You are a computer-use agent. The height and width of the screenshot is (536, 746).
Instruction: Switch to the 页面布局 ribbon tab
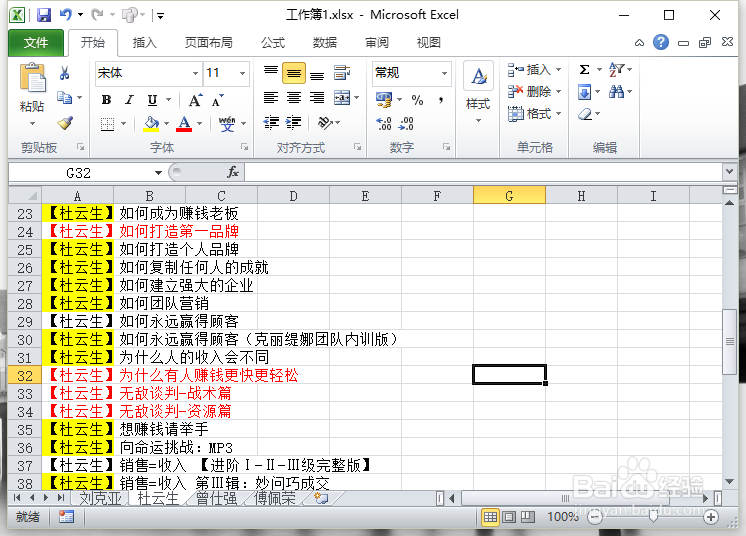[208, 43]
